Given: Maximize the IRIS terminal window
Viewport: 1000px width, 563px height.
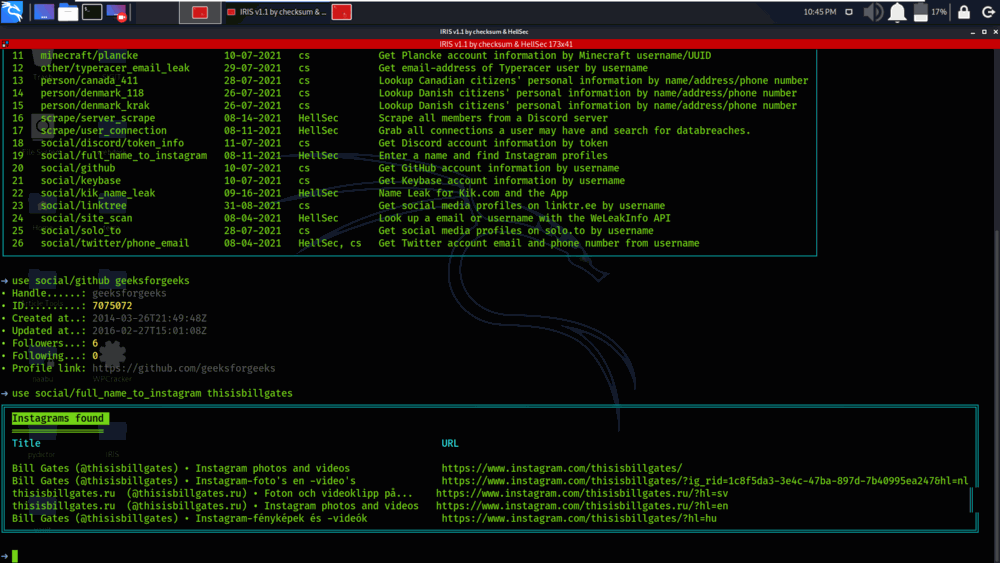Looking at the screenshot, I should (x=984, y=32).
